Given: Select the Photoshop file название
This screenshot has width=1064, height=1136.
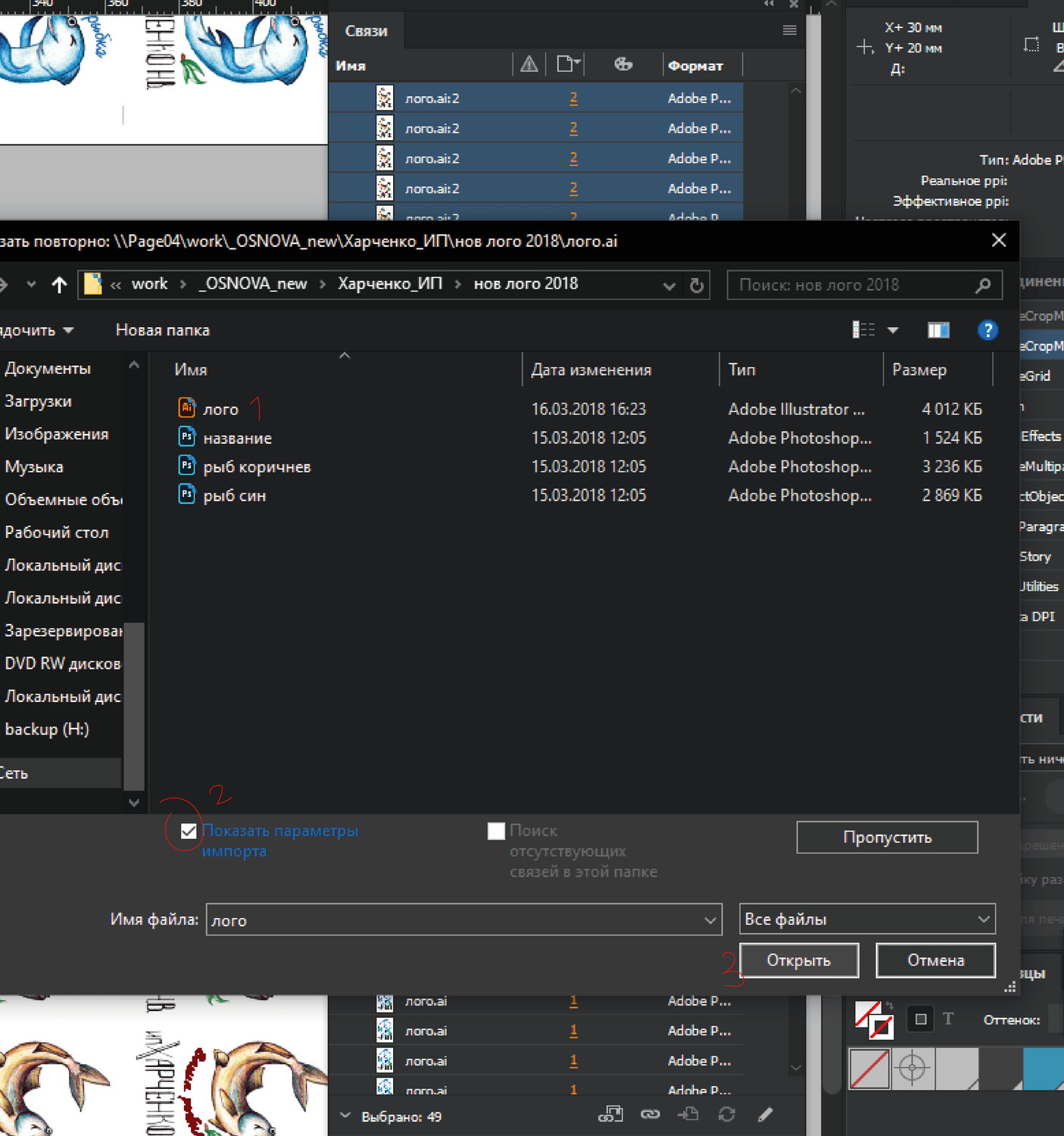Looking at the screenshot, I should click(237, 438).
